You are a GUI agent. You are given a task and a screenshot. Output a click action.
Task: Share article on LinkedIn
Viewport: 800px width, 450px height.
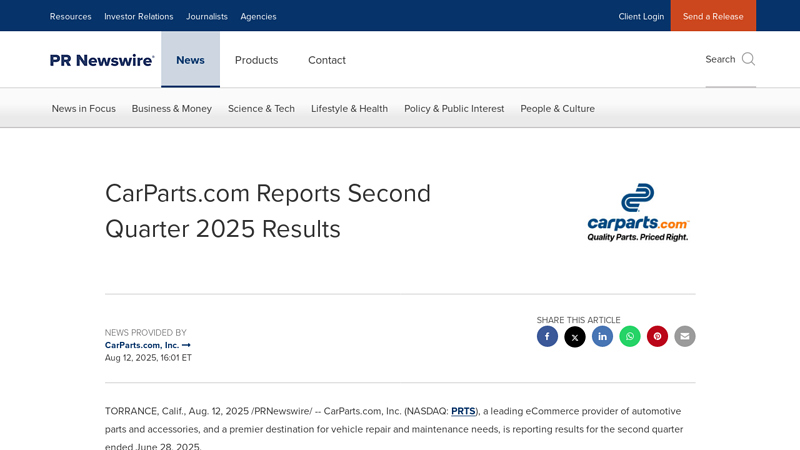pyautogui.click(x=602, y=336)
